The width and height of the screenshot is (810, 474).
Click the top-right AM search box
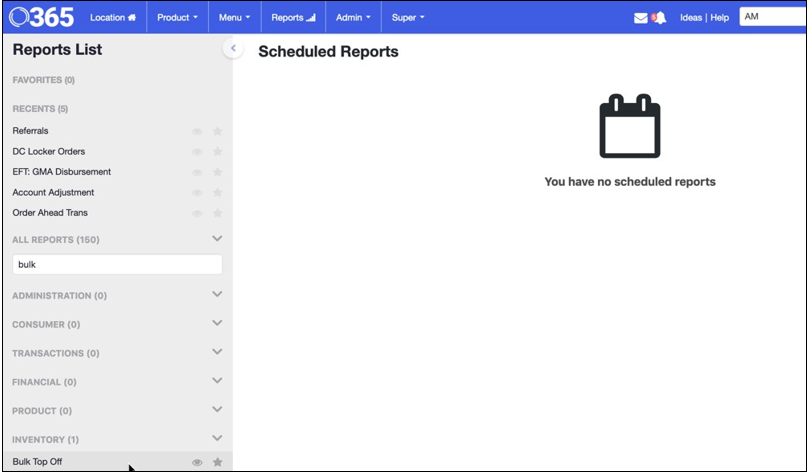pyautogui.click(x=771, y=17)
